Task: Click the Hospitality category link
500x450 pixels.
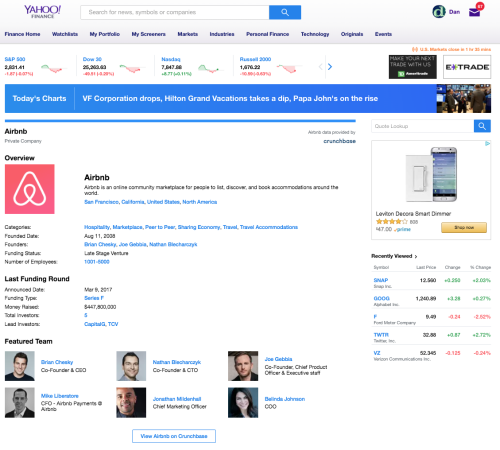Action: 97,227
